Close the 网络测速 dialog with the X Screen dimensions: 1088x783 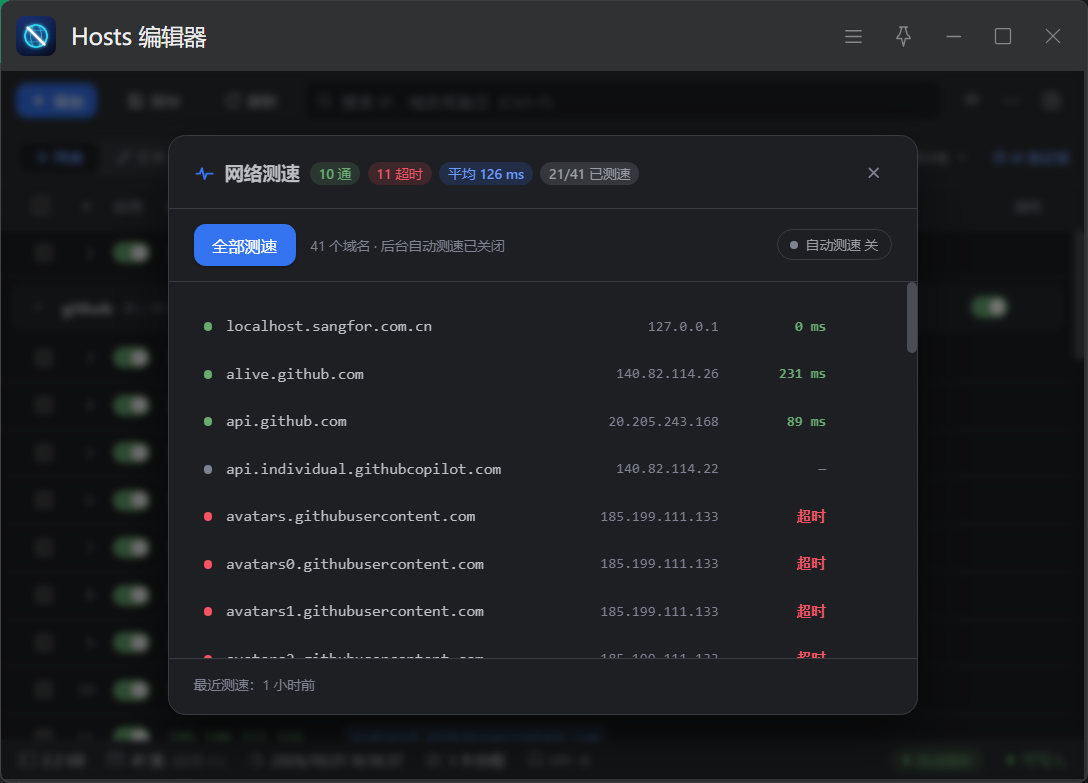[874, 173]
